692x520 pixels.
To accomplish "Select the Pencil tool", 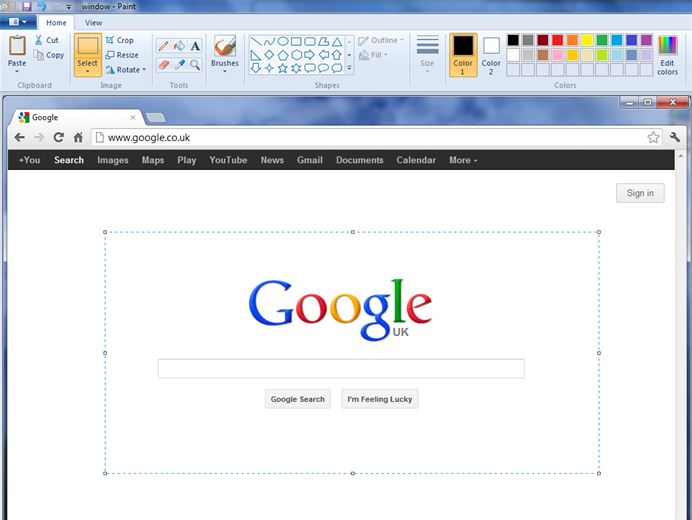I will point(163,46).
